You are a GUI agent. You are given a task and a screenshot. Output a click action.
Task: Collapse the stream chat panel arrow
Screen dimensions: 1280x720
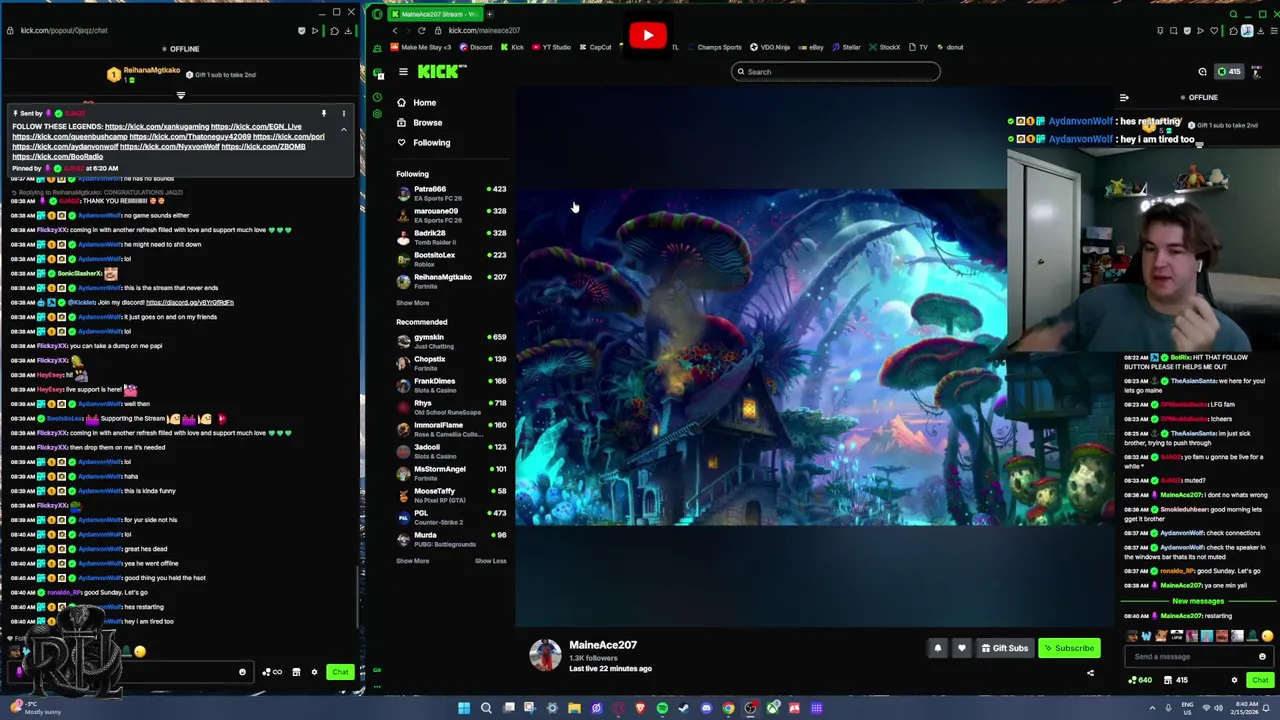click(1124, 98)
